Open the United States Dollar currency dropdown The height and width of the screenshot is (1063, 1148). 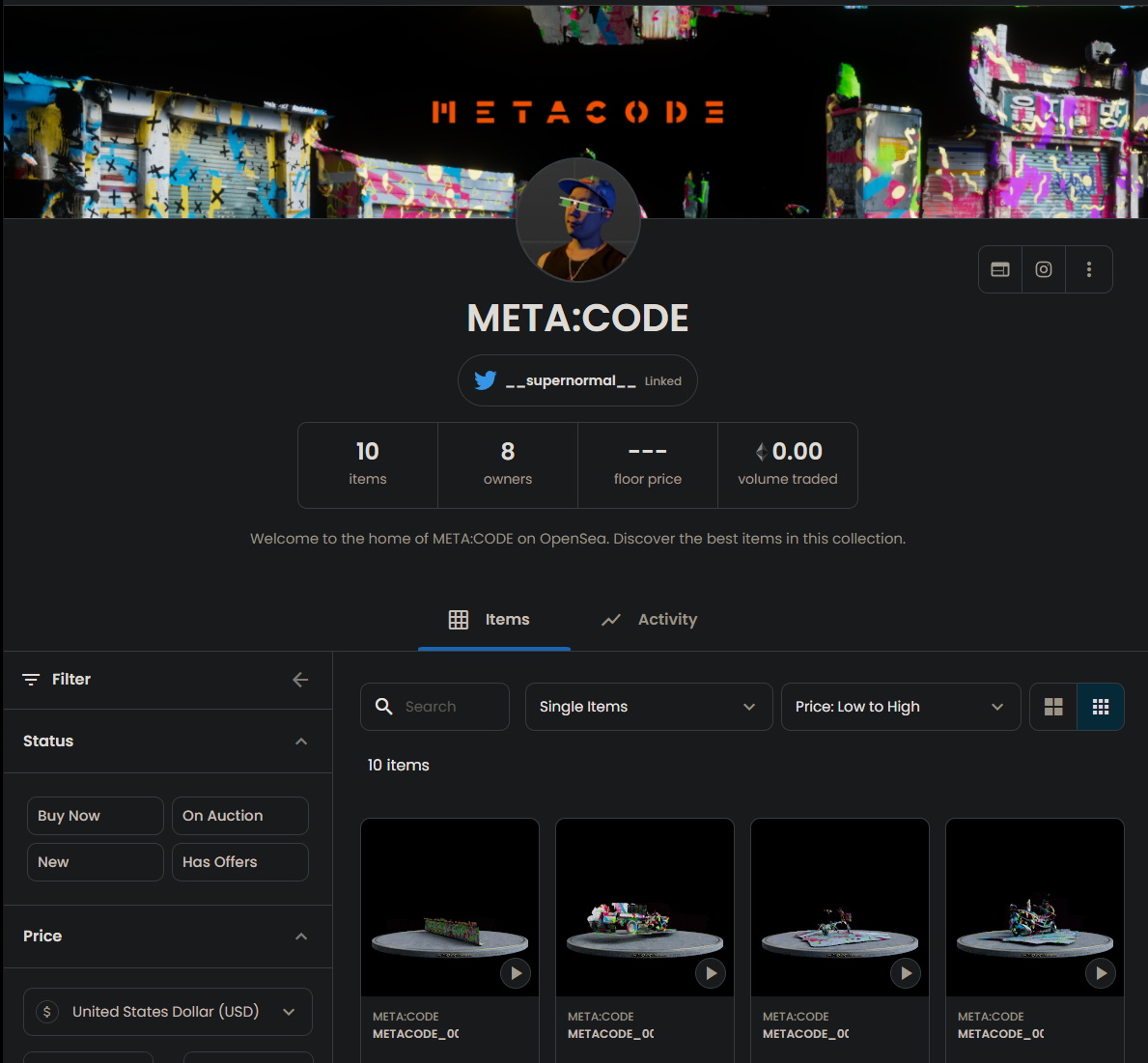coord(168,1012)
